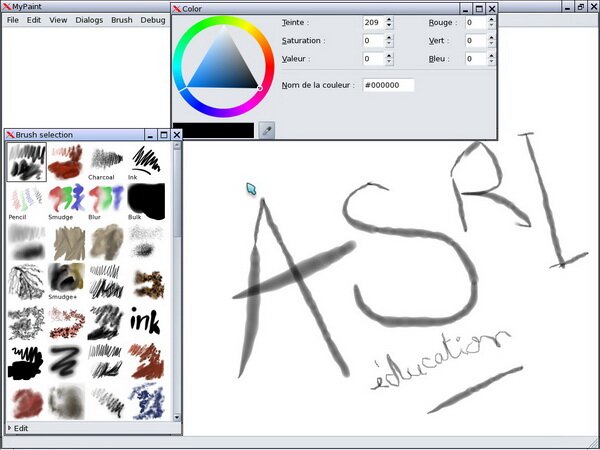The image size is (600, 450).
Task: Increase the Rouge value with up arrow
Action: click(491, 19)
